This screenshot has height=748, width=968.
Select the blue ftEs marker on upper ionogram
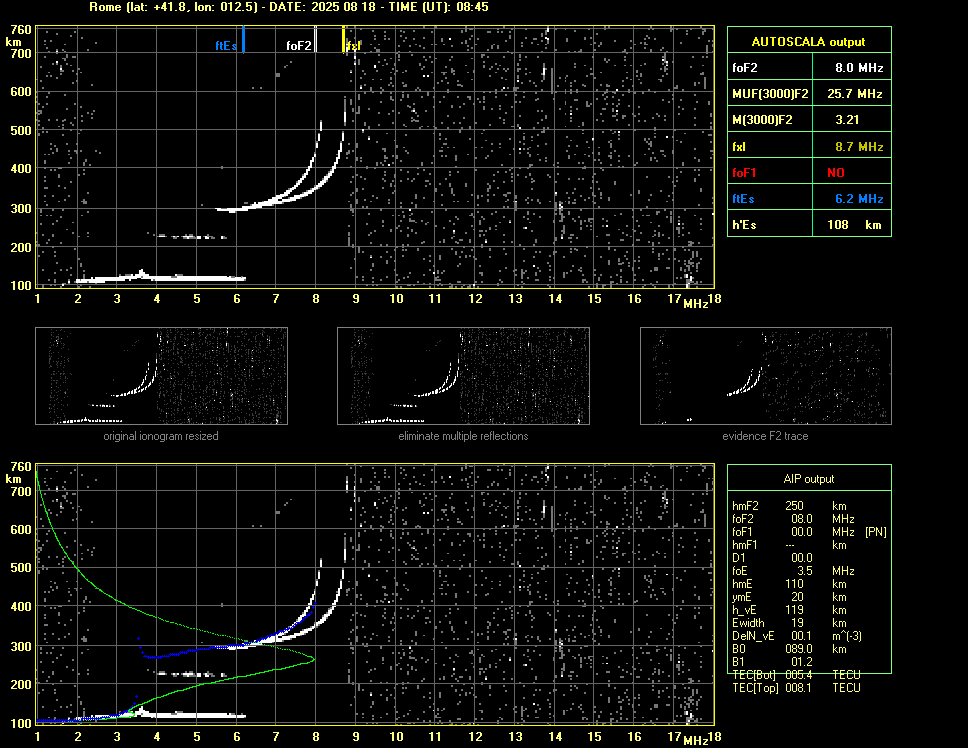point(243,39)
